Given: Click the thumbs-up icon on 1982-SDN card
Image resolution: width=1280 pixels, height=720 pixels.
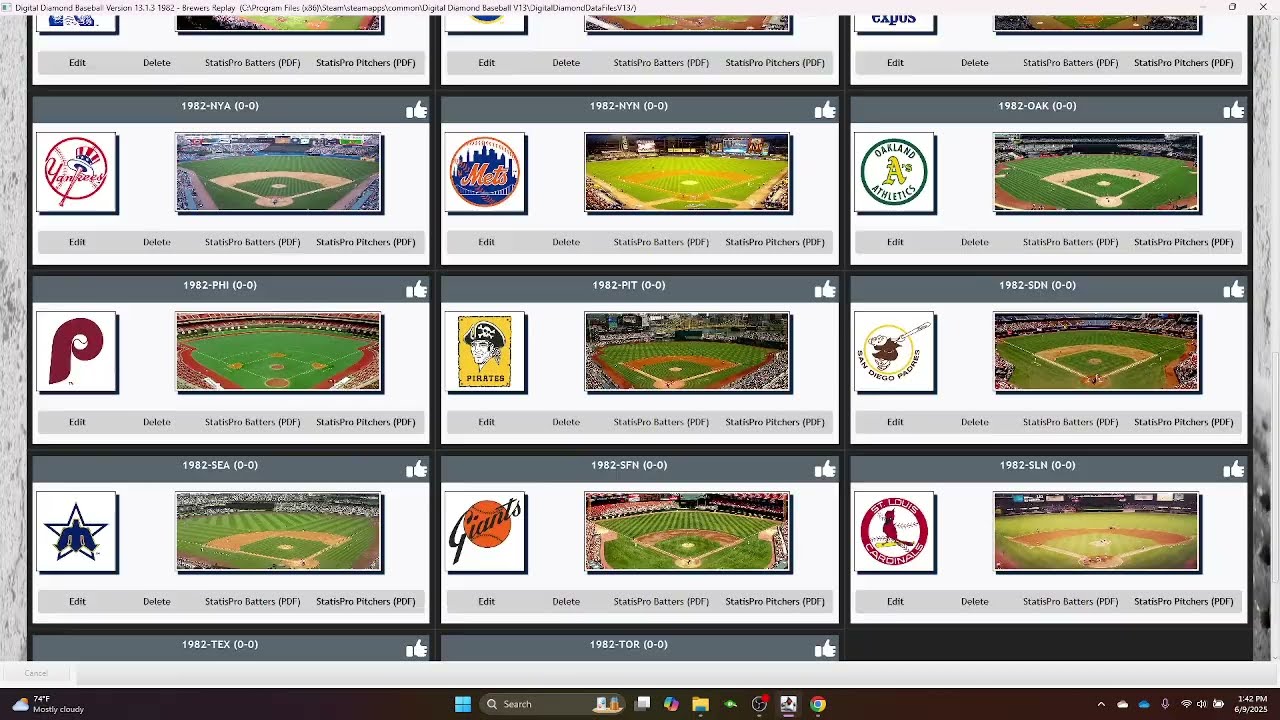Looking at the screenshot, I should 1234,290.
